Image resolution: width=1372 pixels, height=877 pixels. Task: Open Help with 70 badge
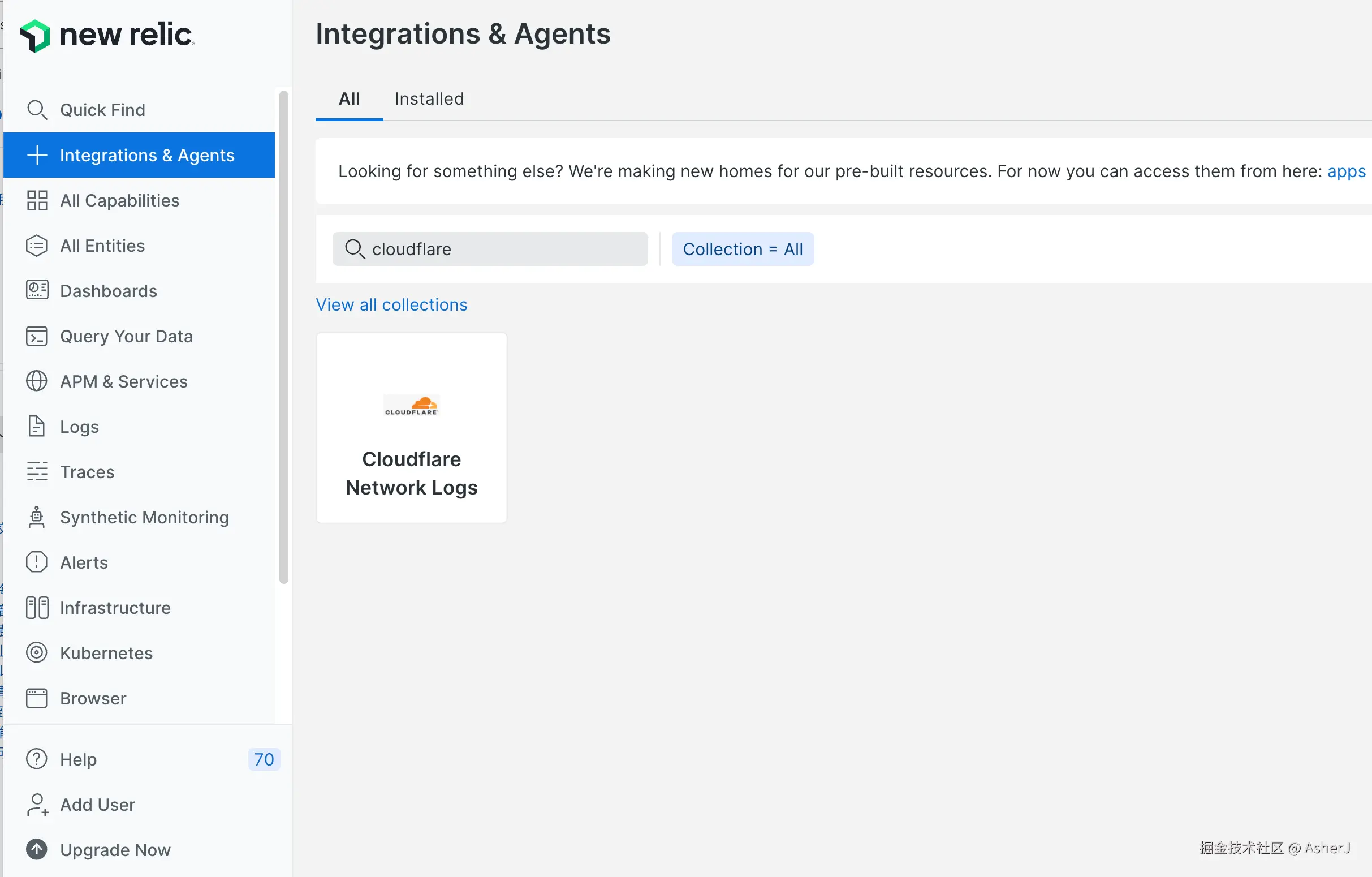point(79,759)
